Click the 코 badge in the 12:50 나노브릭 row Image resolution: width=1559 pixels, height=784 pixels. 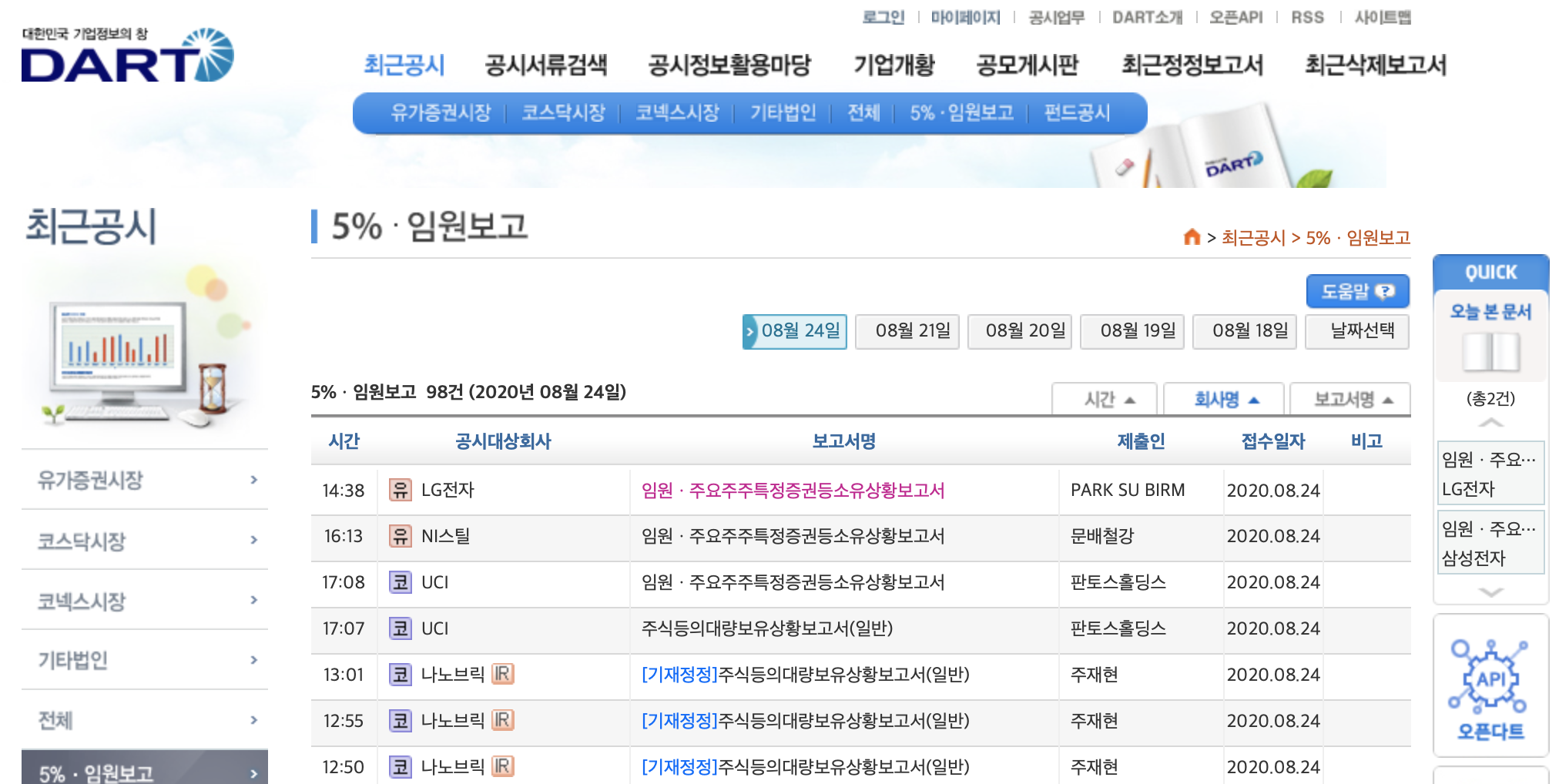click(400, 767)
